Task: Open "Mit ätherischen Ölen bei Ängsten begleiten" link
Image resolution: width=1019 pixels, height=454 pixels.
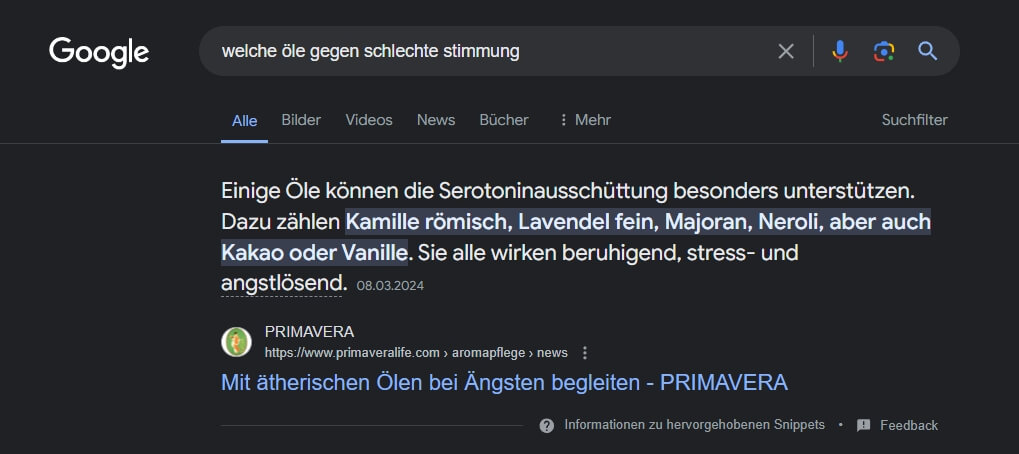Action: point(504,382)
